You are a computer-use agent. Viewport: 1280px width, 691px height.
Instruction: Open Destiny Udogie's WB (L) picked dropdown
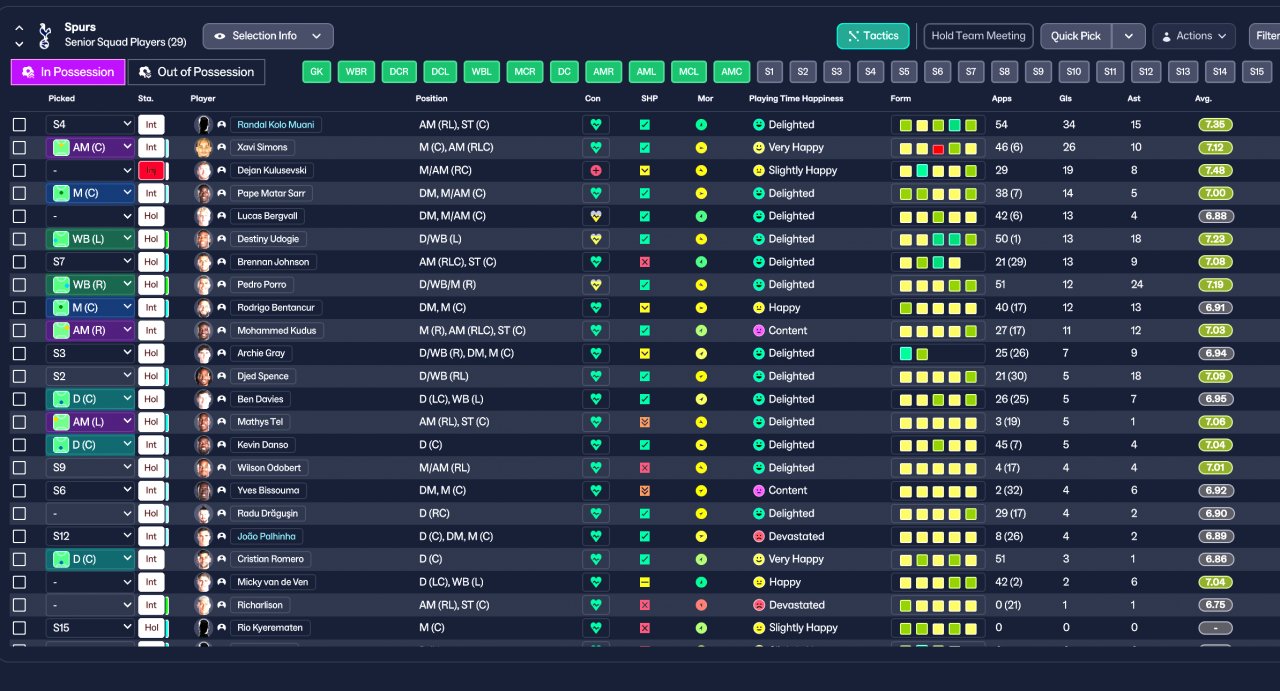[90, 239]
